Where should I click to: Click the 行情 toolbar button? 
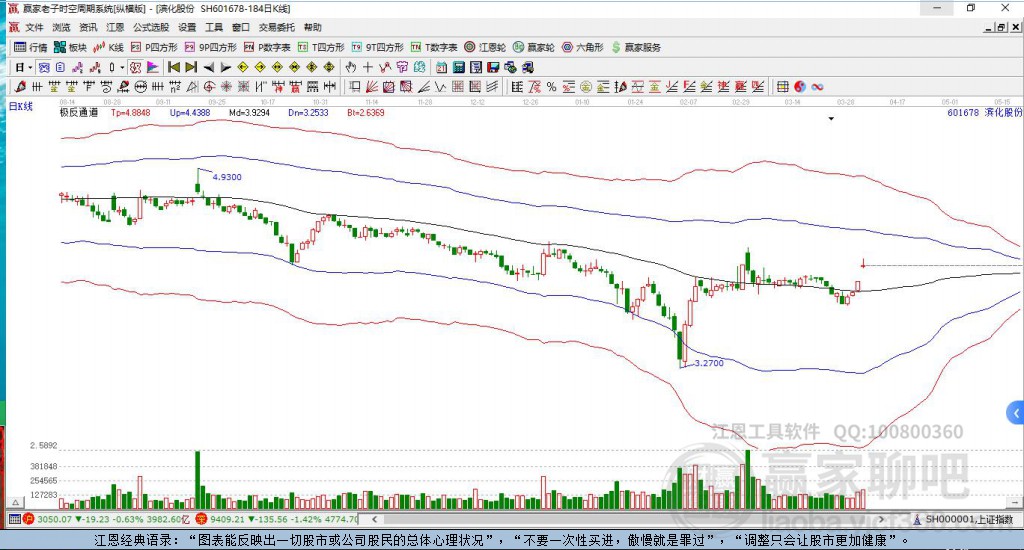click(x=31, y=47)
